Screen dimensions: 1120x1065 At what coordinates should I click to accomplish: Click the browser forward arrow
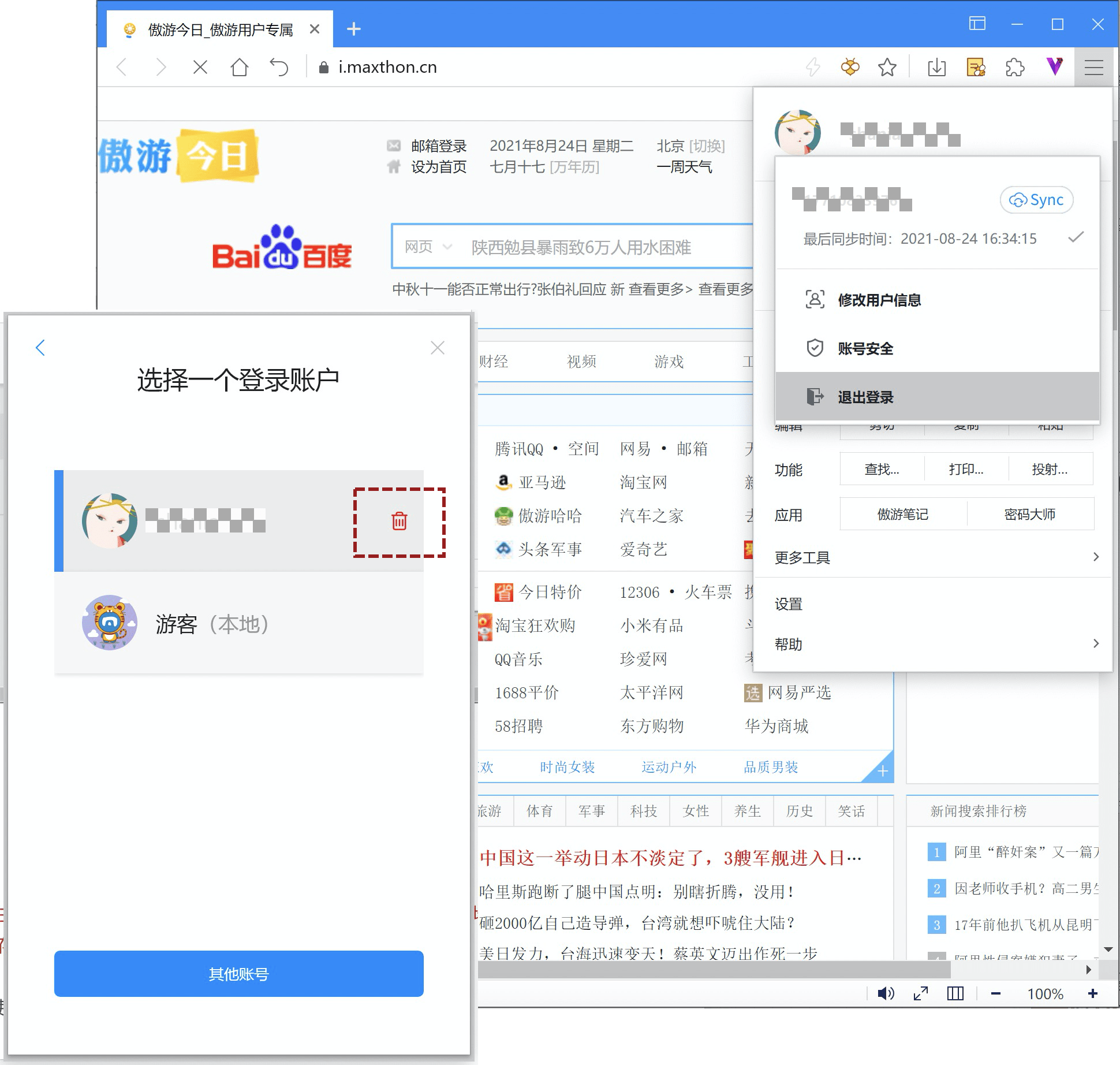pos(161,68)
